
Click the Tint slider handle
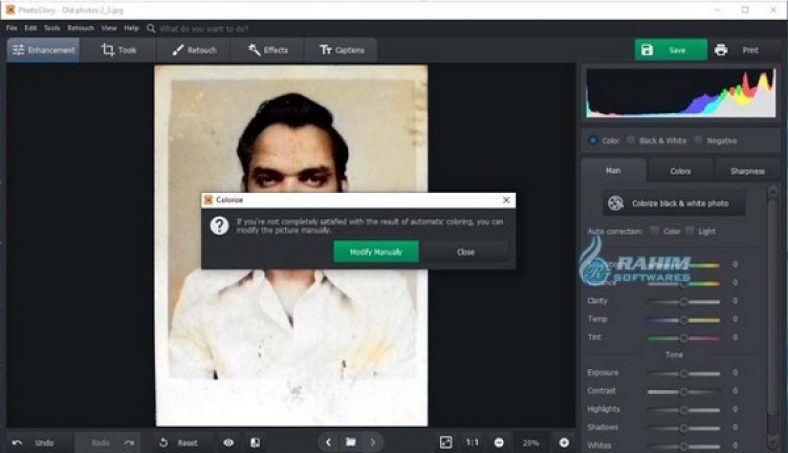click(683, 338)
